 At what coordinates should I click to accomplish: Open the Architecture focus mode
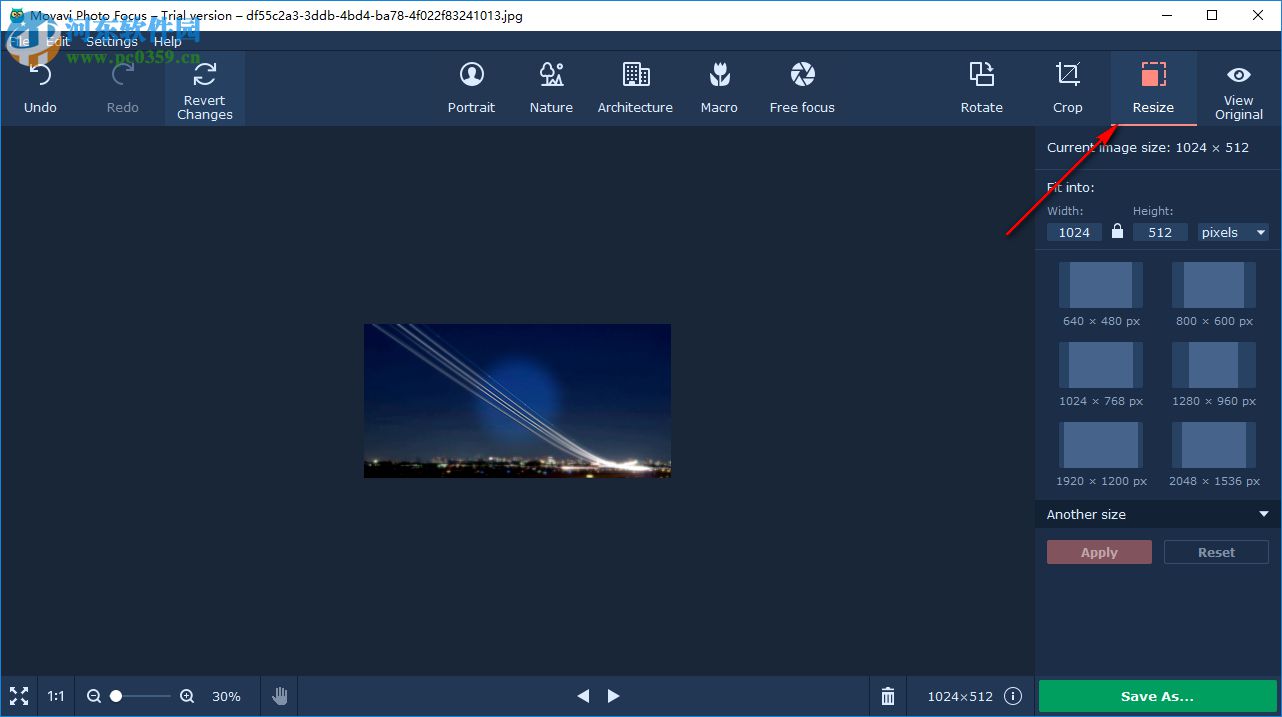point(635,88)
